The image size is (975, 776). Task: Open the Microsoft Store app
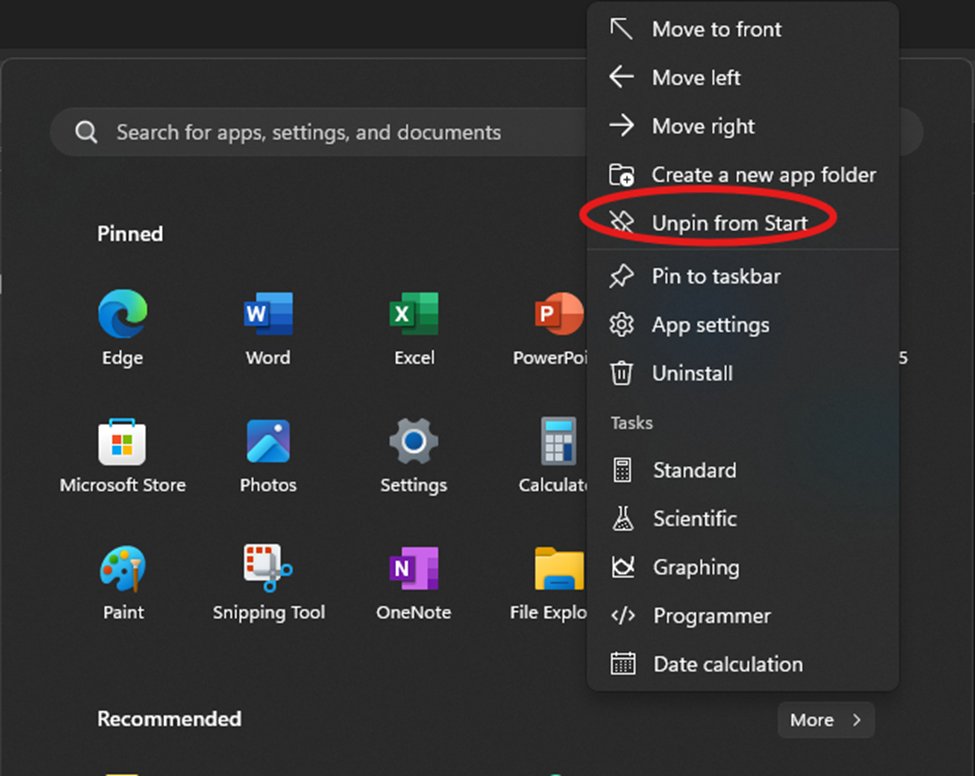tap(122, 456)
